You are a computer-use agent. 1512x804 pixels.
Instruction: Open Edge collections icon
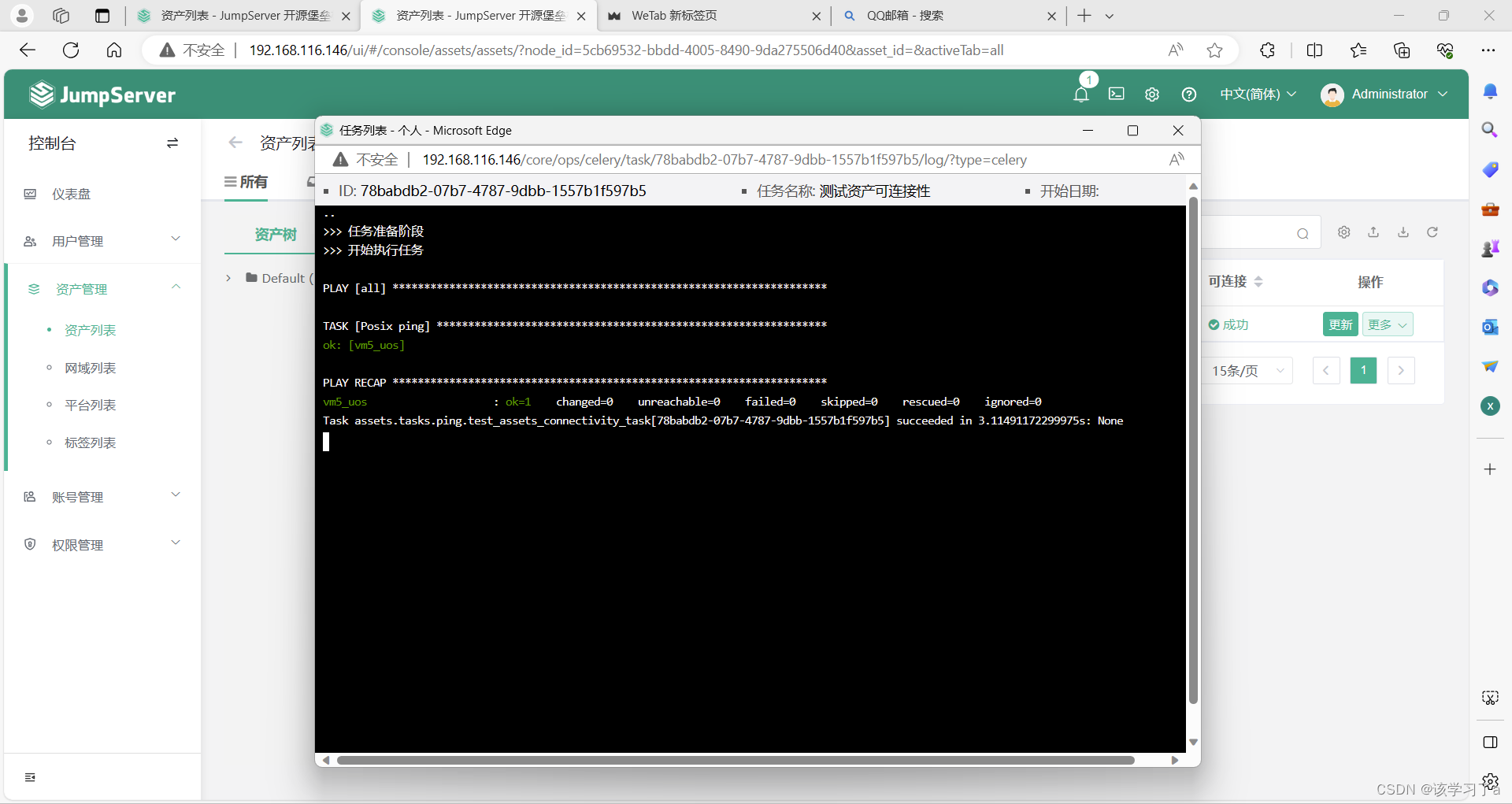click(1402, 50)
